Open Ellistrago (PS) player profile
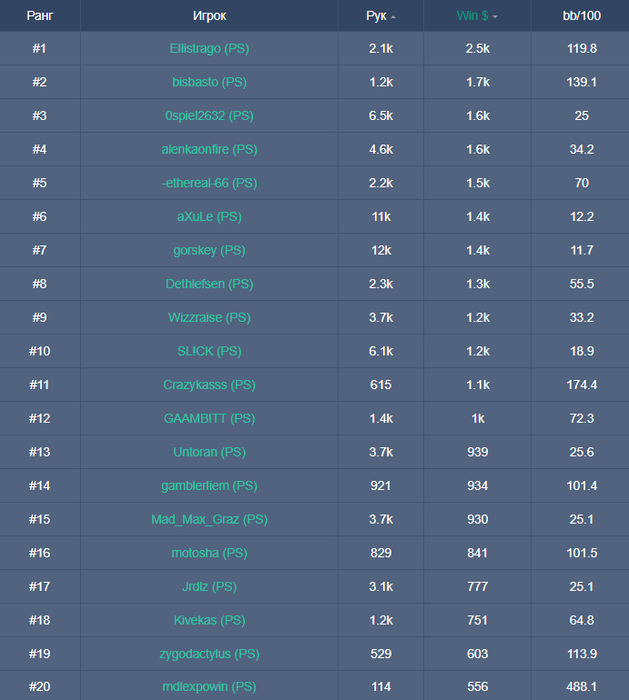The width and height of the screenshot is (629, 700). click(x=209, y=49)
